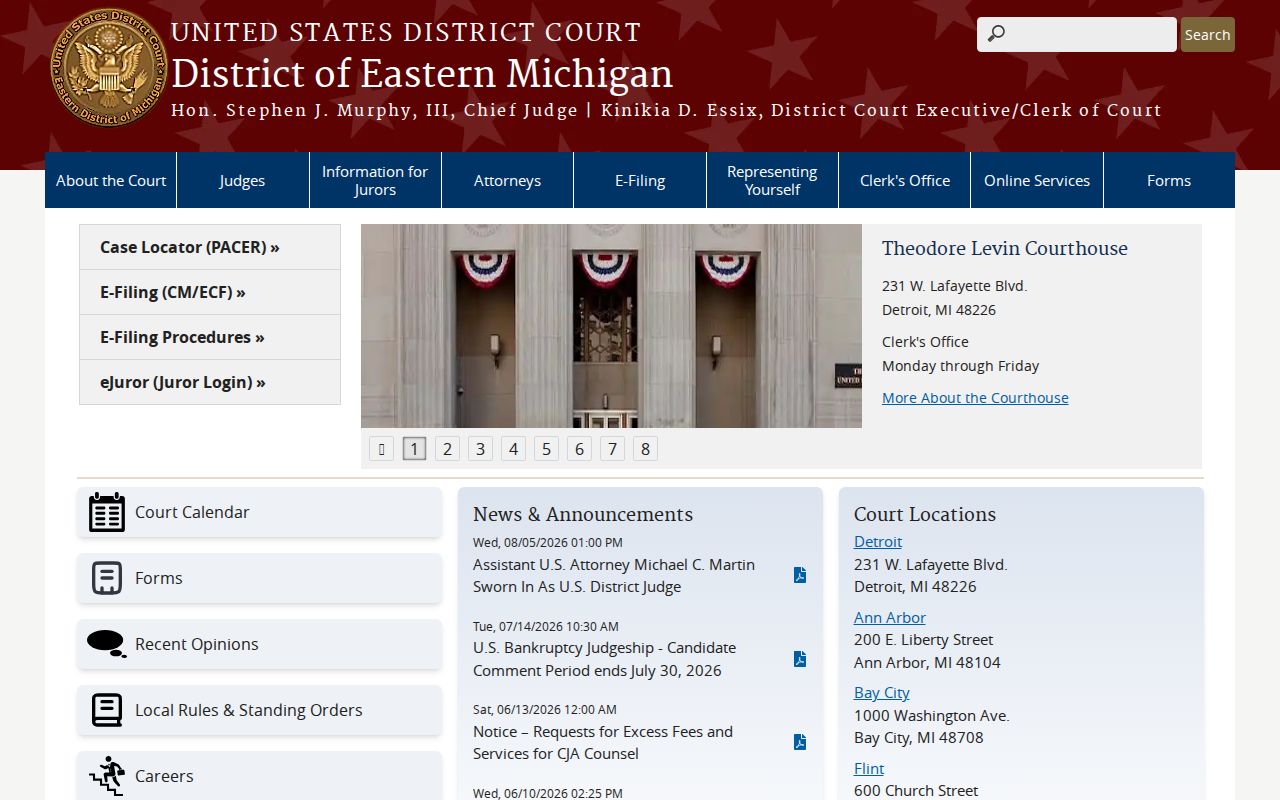Open PDF icon for CJA Counsel notice
The width and height of the screenshot is (1280, 800).
pyautogui.click(x=800, y=742)
